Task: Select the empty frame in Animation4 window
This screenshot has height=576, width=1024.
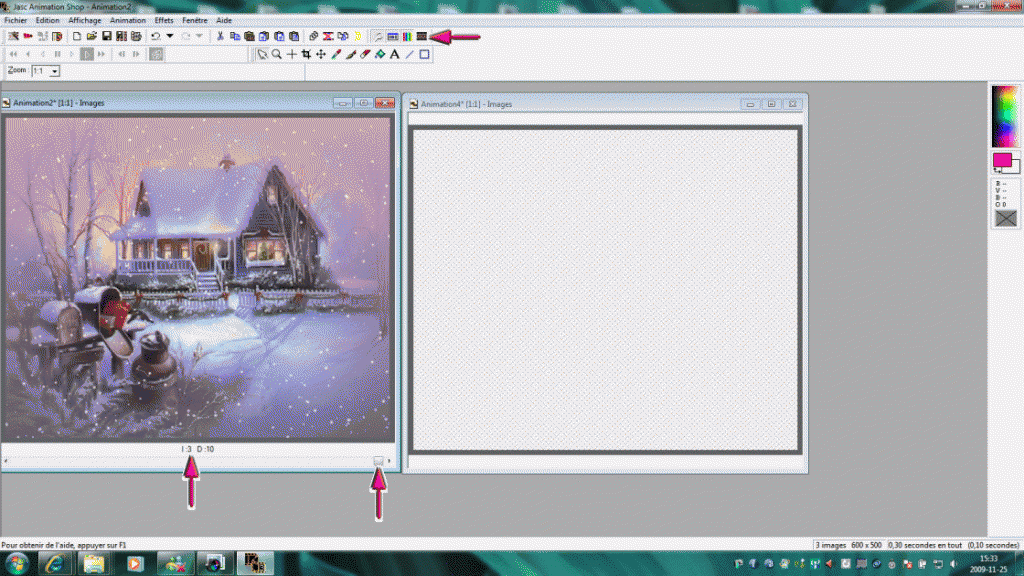Action: 605,289
